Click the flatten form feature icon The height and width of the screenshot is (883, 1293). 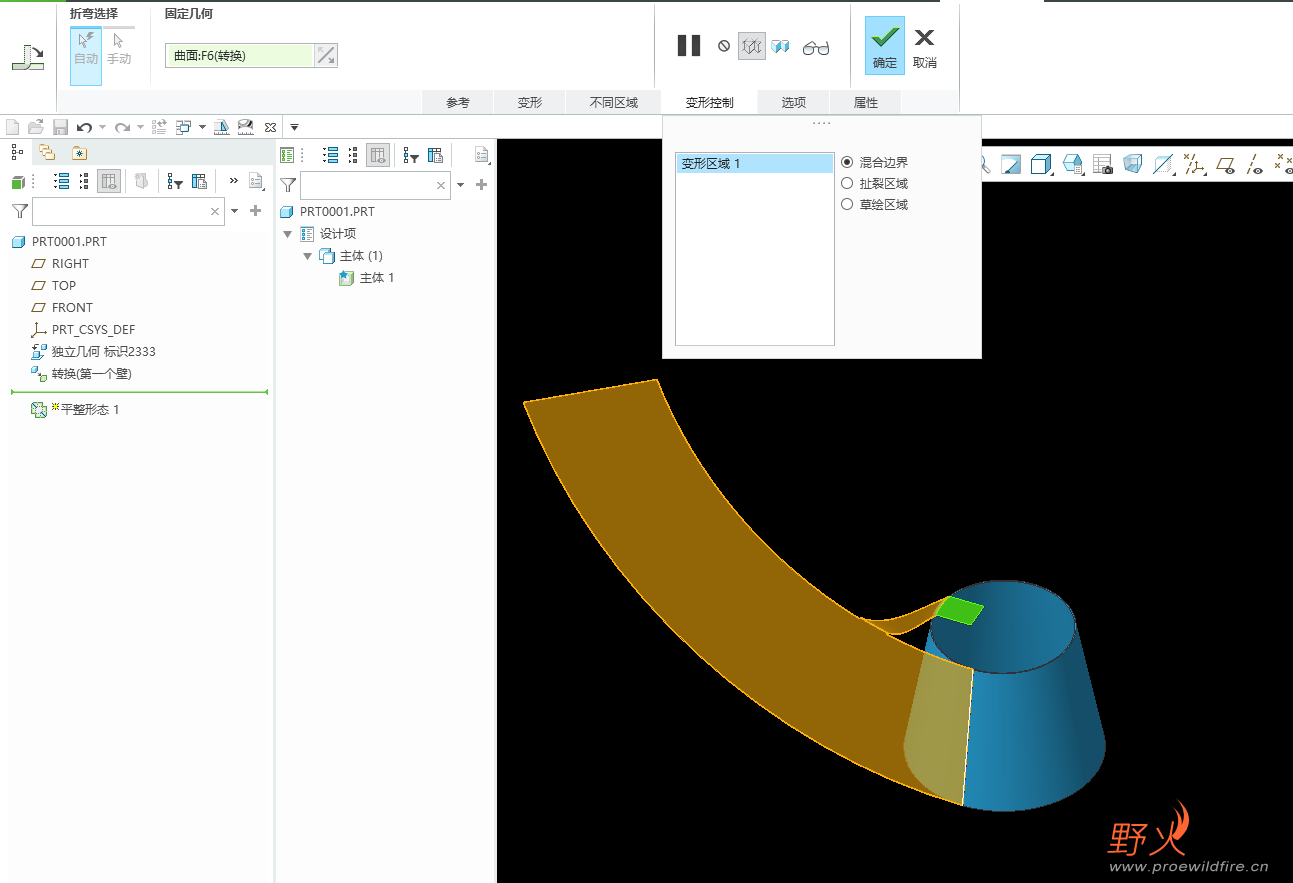click(x=27, y=57)
